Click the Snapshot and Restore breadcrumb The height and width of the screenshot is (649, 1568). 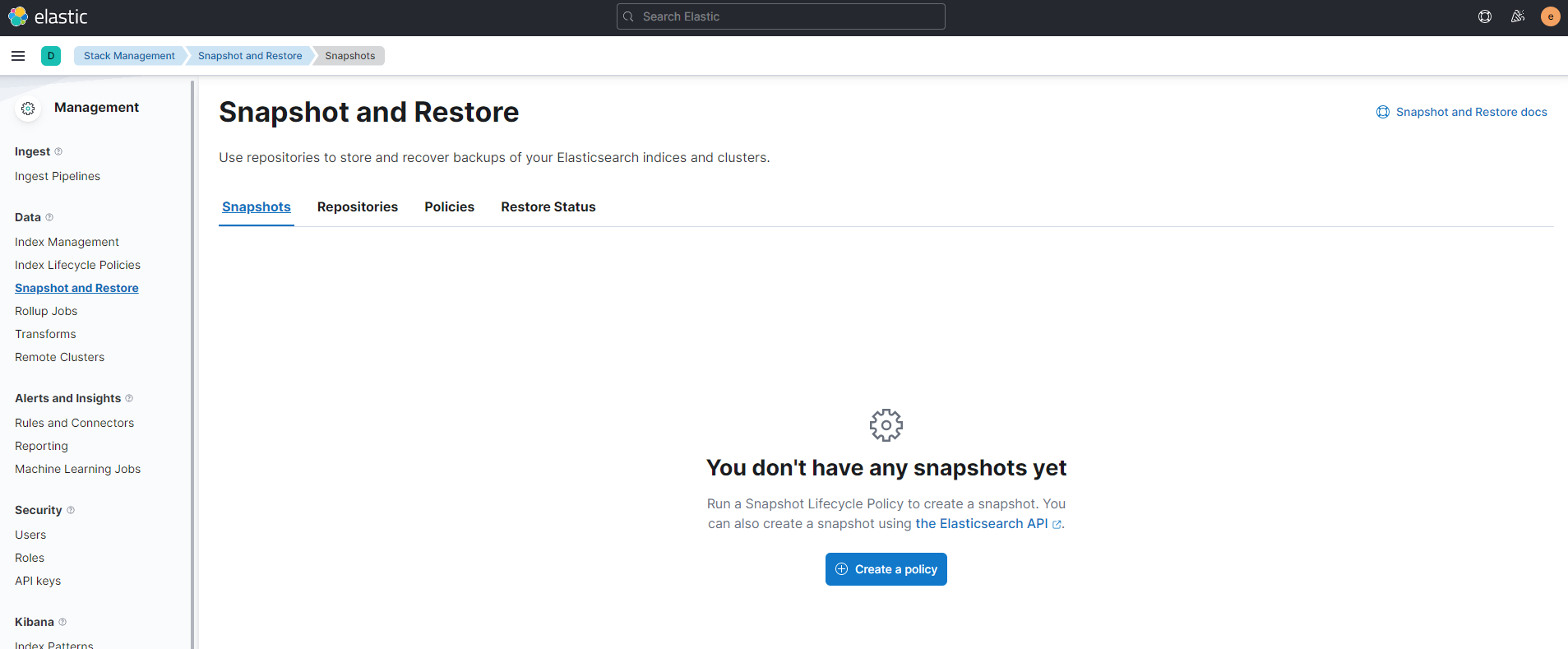pyautogui.click(x=250, y=56)
